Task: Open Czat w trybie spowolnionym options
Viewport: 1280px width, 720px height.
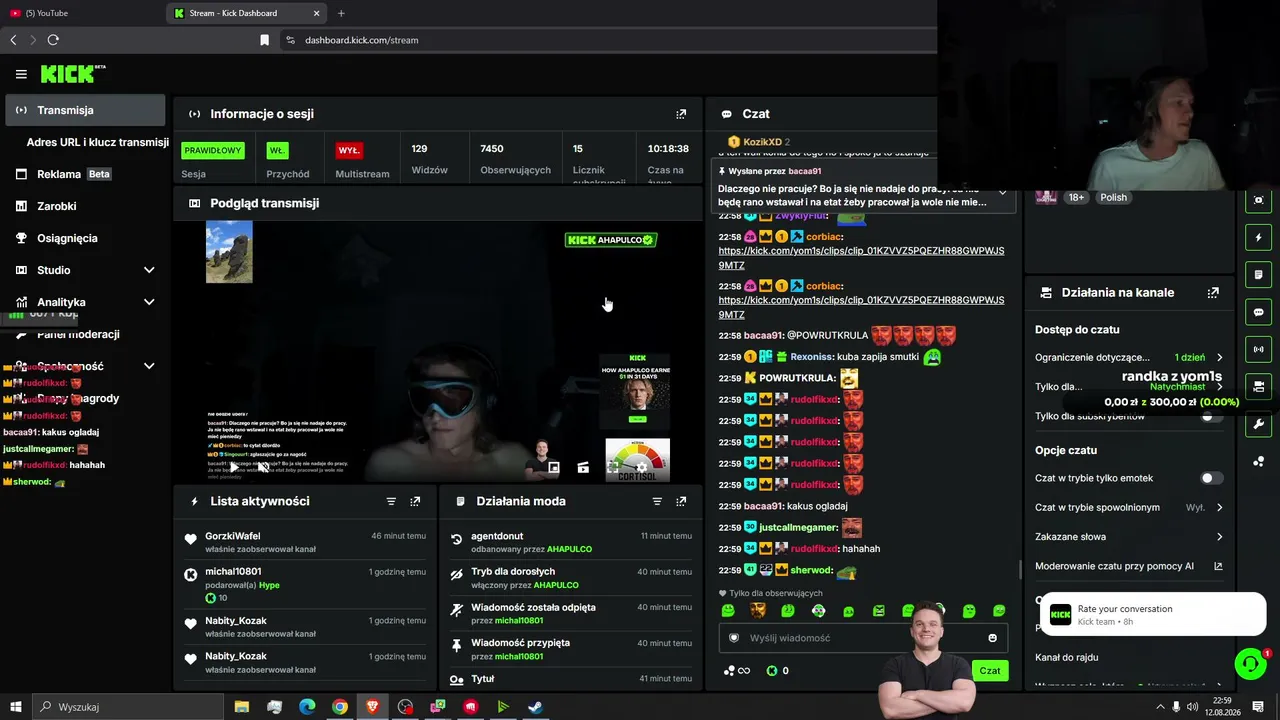Action: pos(1129,508)
